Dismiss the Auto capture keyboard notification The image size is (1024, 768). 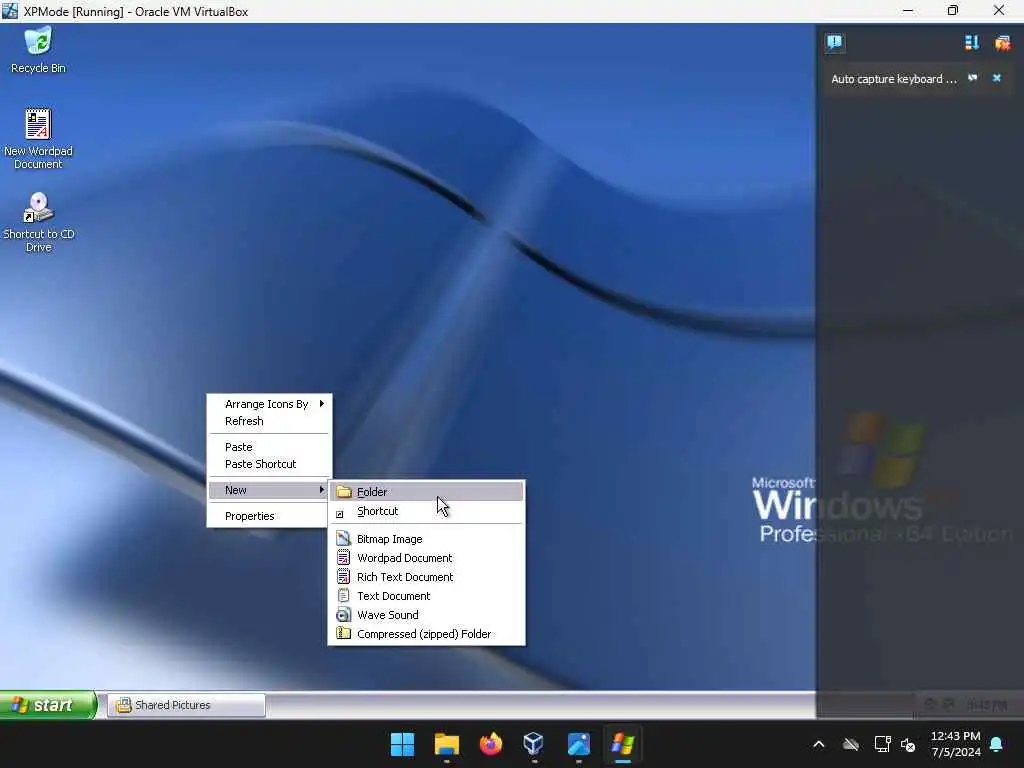[997, 78]
